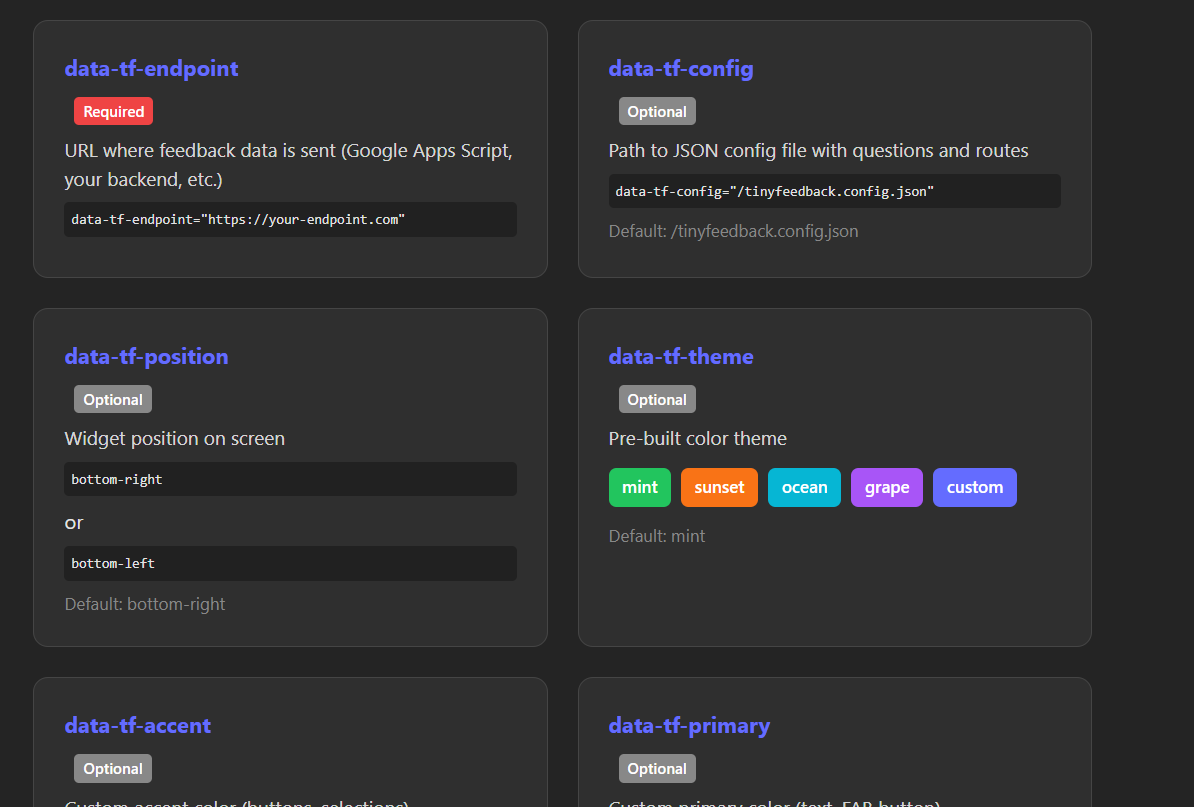Screen dimensions: 1194x807
Task: Click the Optional badge under data-tf-theme
Action: tap(657, 400)
